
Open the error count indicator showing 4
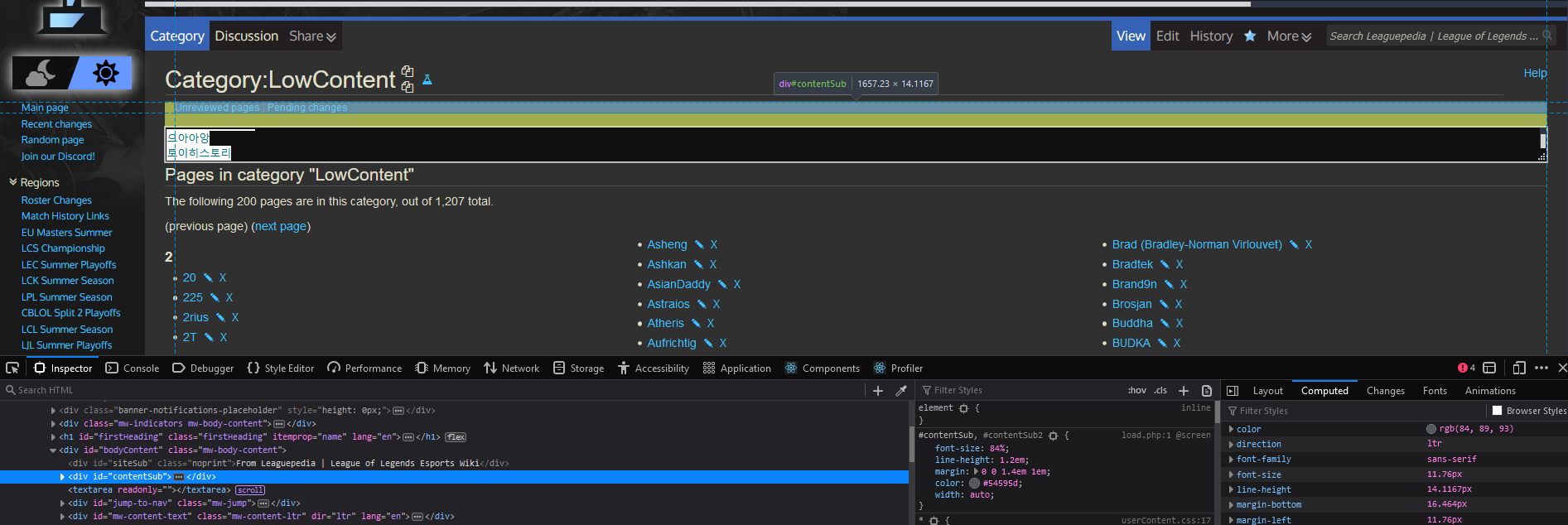pyautogui.click(x=1466, y=368)
